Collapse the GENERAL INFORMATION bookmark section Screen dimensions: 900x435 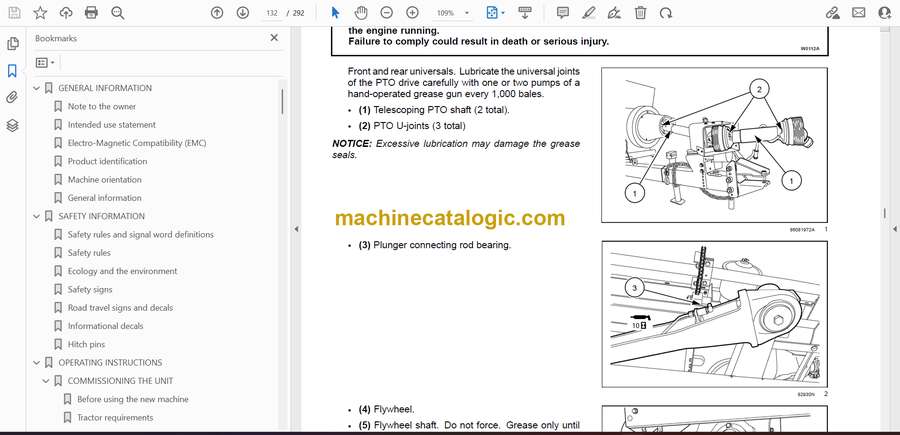pyautogui.click(x=37, y=88)
